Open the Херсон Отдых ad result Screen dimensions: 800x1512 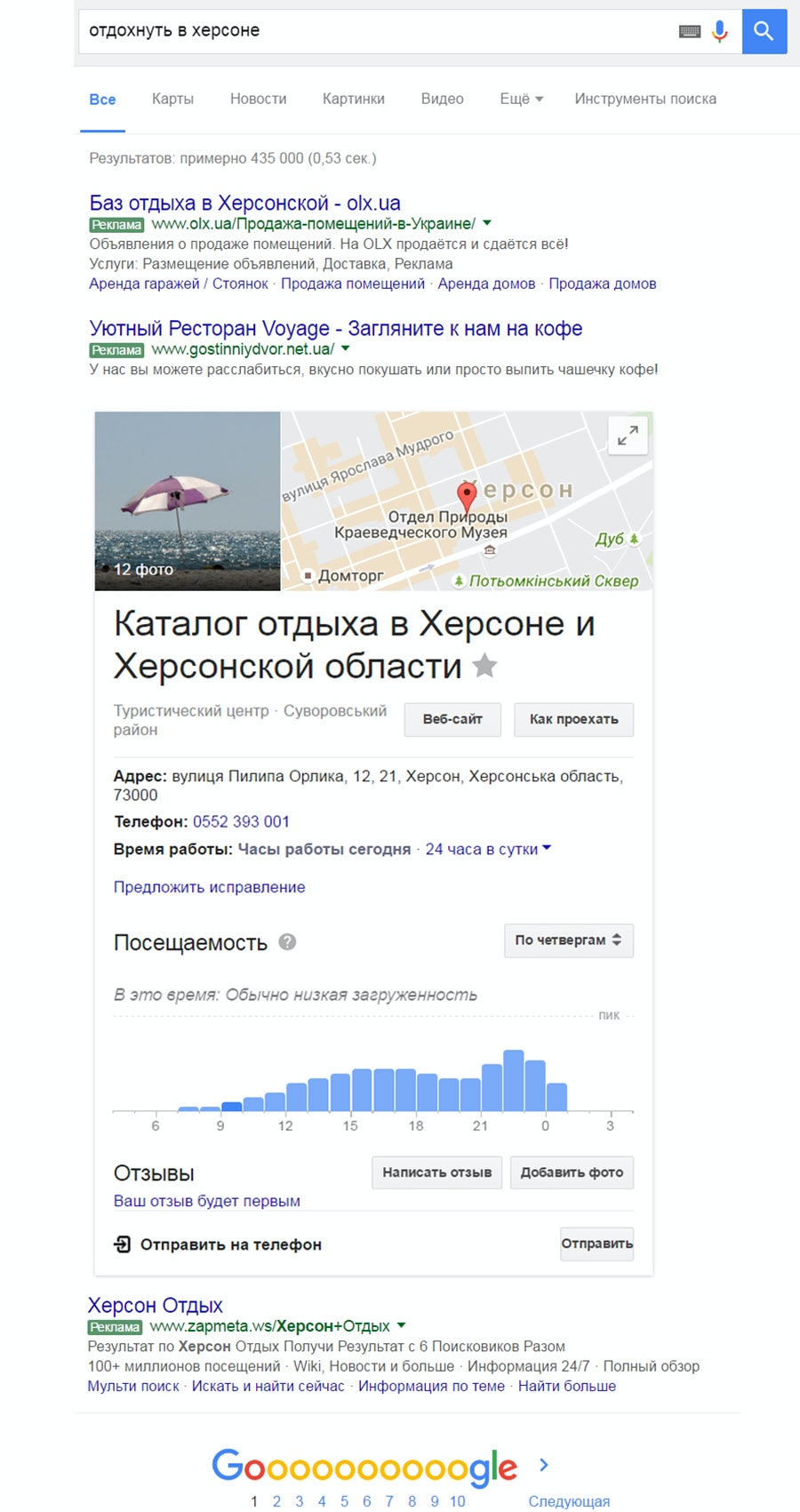[x=156, y=1305]
